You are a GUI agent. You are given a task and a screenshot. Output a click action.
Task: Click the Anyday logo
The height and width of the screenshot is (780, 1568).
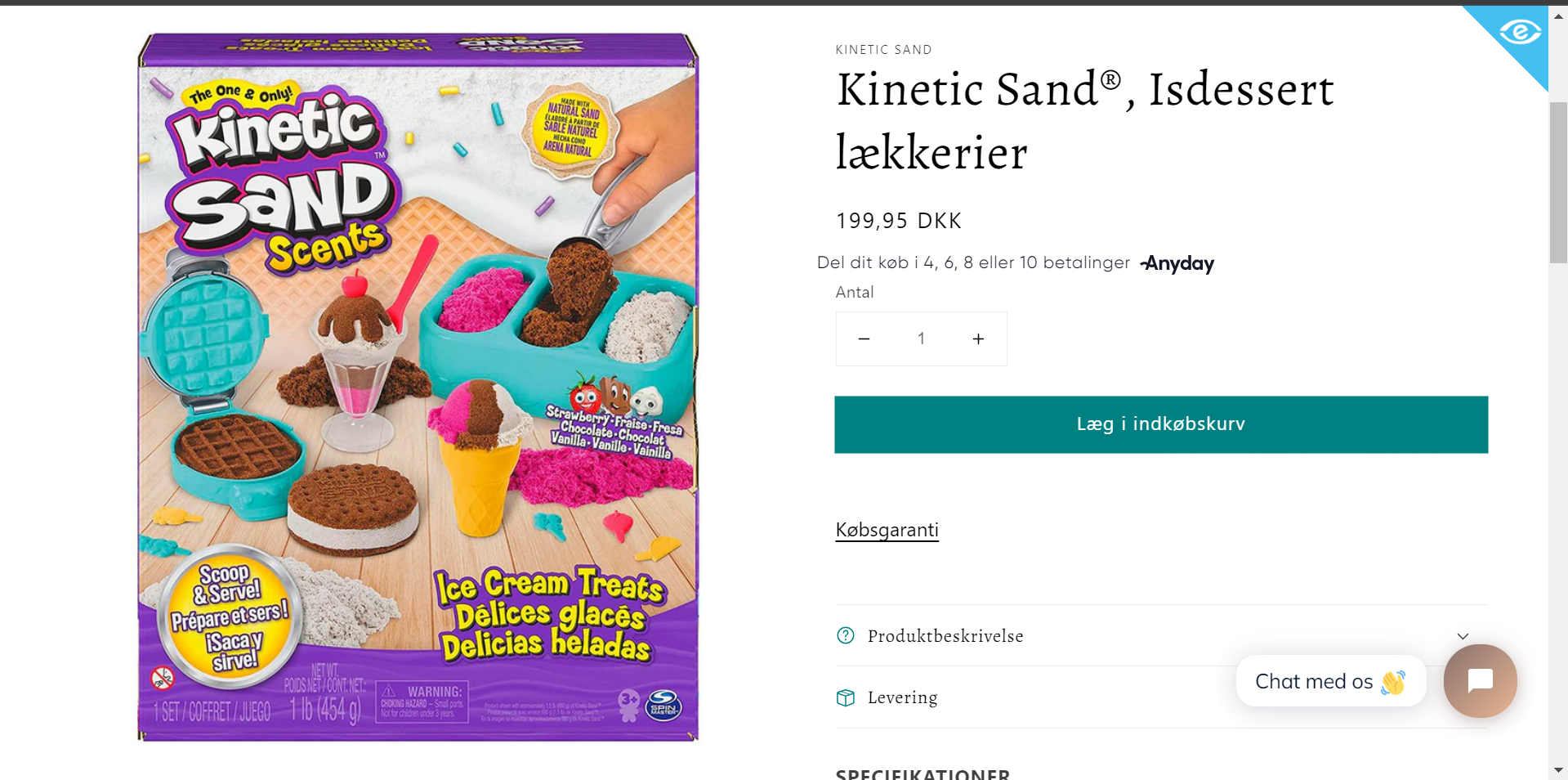[1177, 263]
